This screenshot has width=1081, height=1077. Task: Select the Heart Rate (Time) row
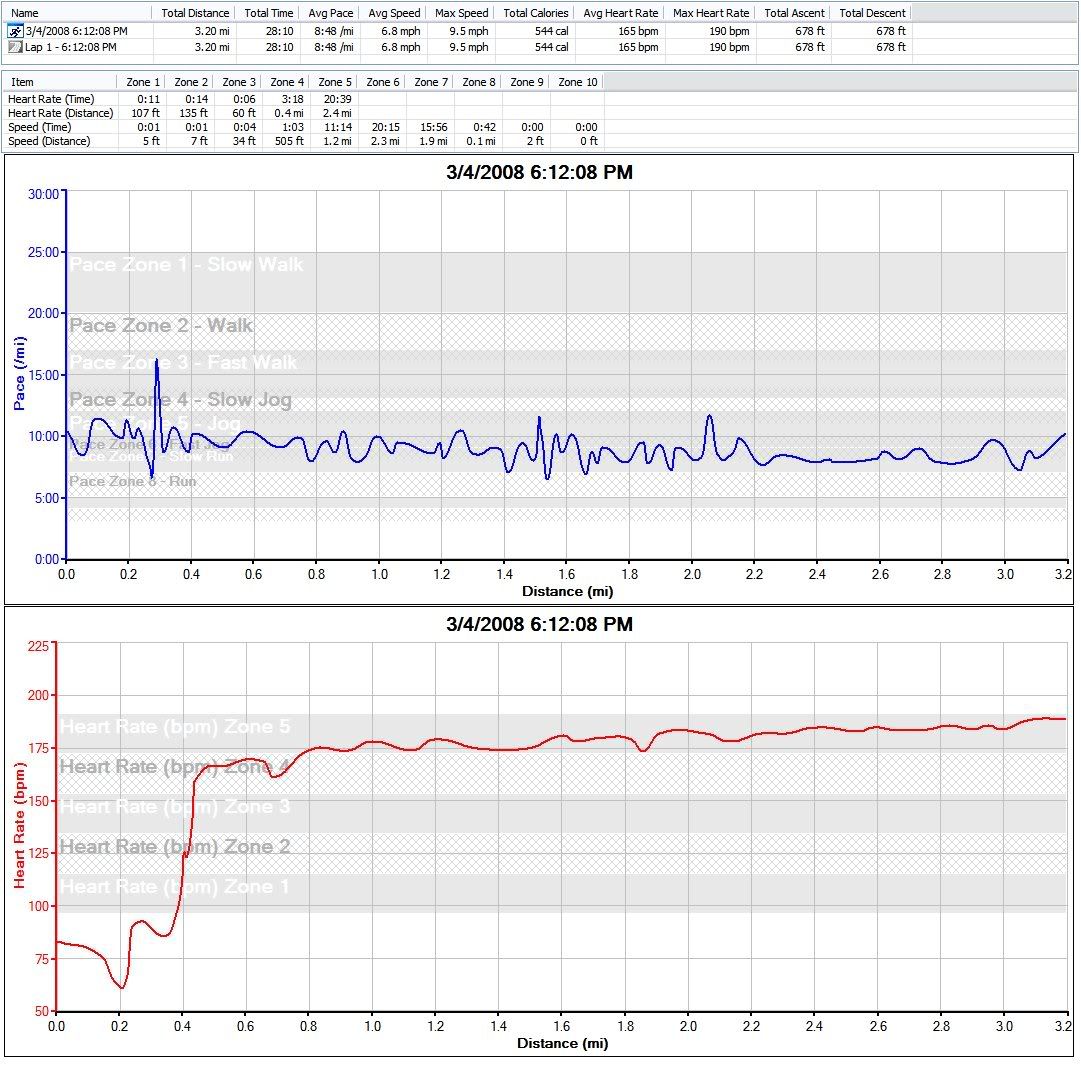[50, 99]
